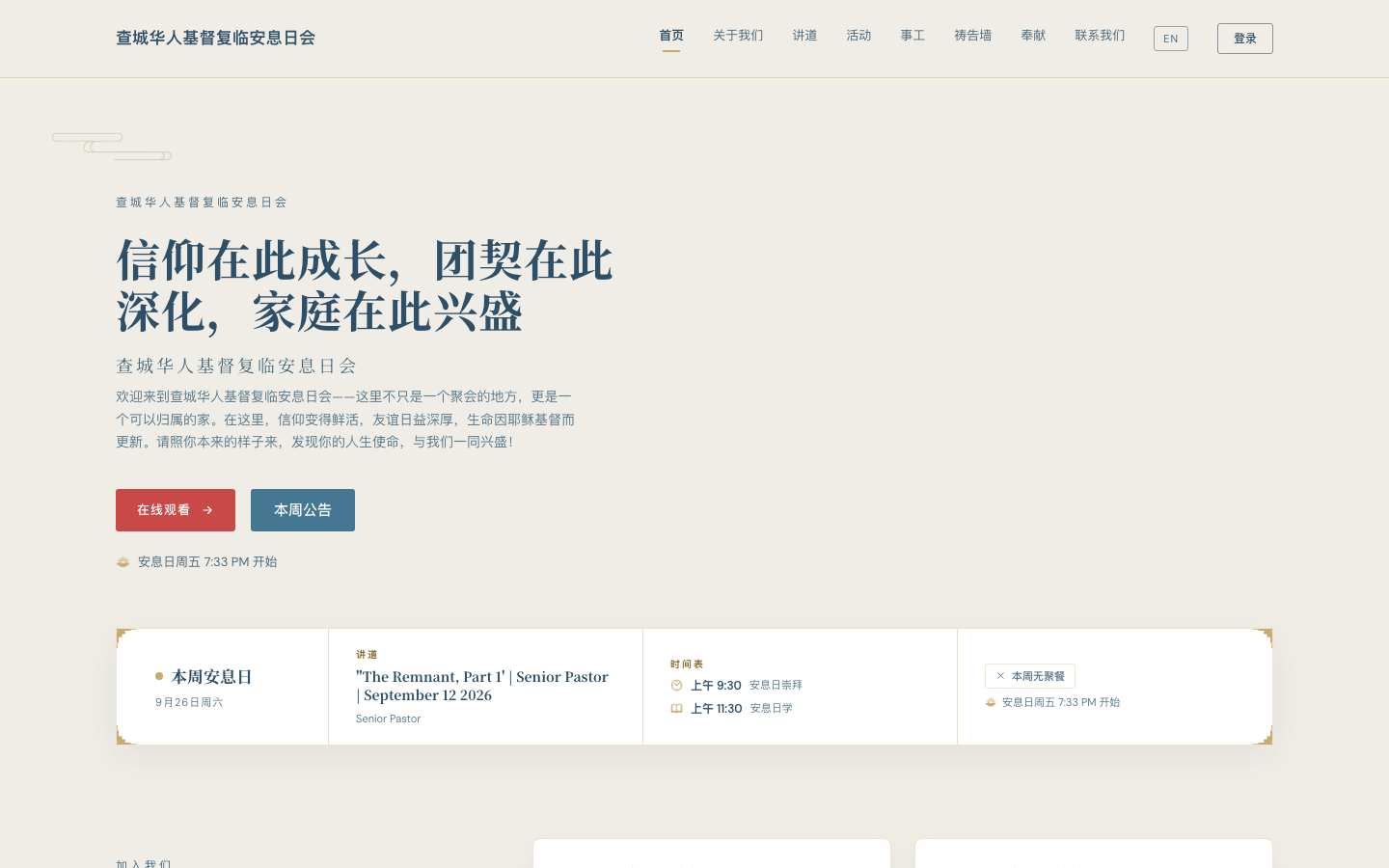Screen dimensions: 1389x868
Task: Click the gold dot beside 本周安息日
Action: coord(159,676)
